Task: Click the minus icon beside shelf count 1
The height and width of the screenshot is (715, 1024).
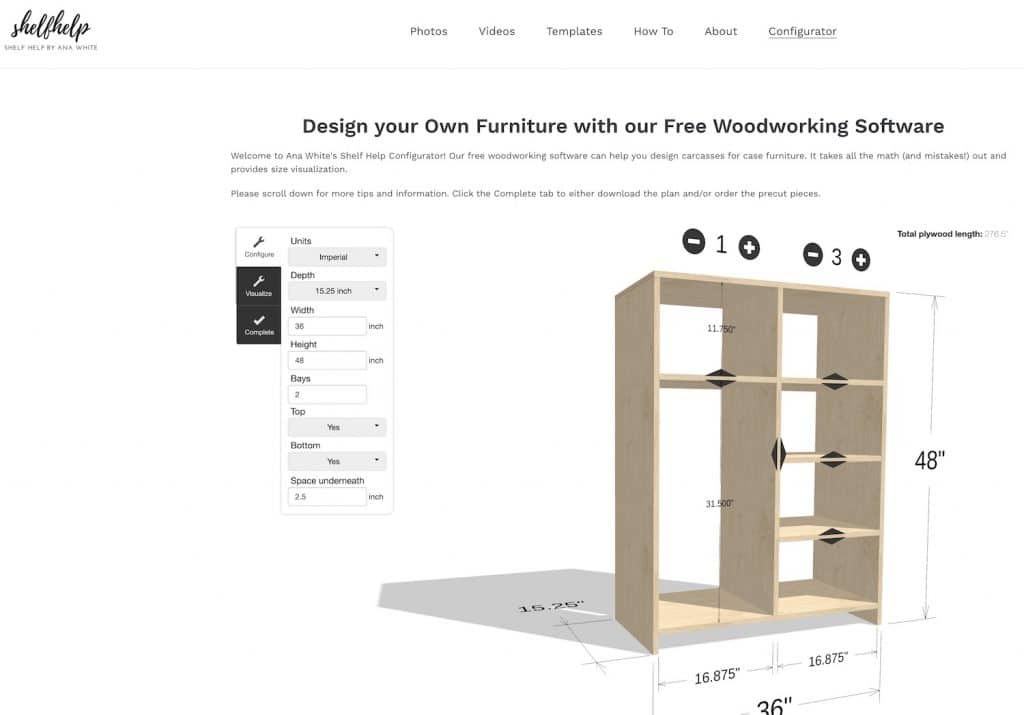Action: (693, 241)
